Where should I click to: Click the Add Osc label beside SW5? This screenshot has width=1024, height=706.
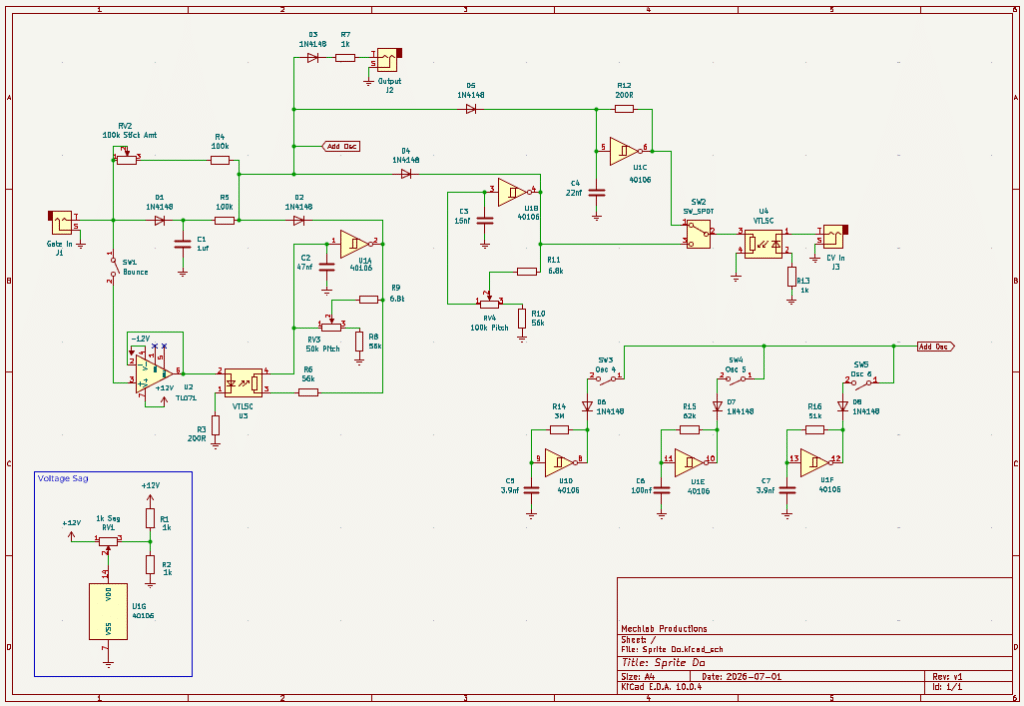click(x=935, y=346)
